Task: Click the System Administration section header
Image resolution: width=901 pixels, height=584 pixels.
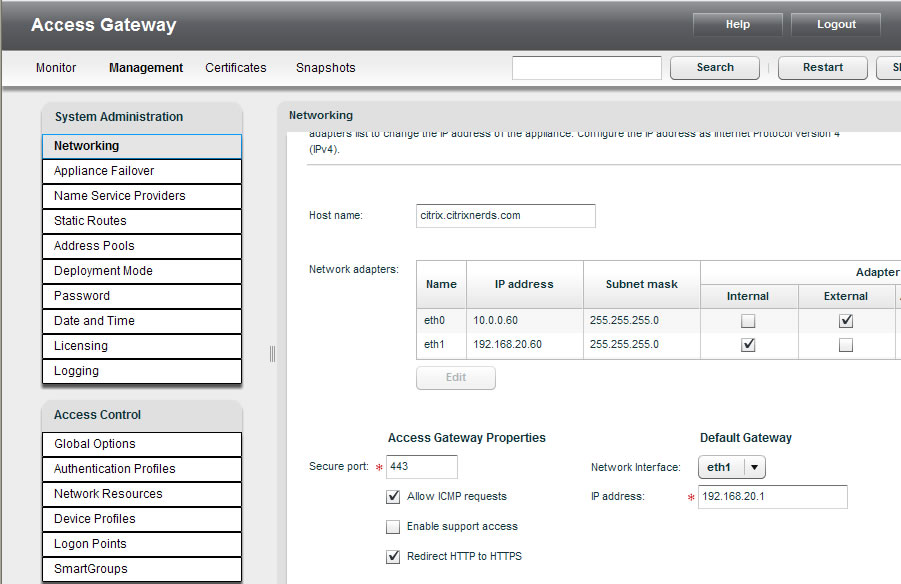Action: [x=142, y=117]
